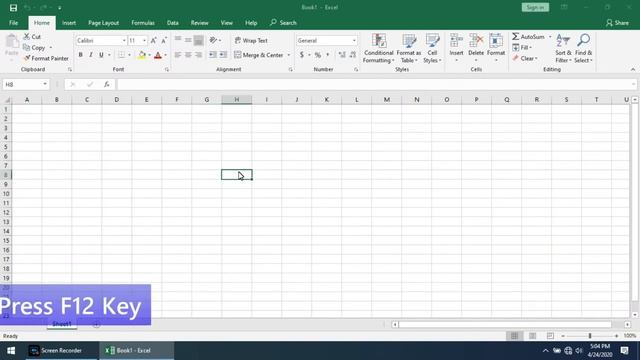Screen dimensions: 640x360
Task: Open the Format cells menu
Action: tap(496, 49)
